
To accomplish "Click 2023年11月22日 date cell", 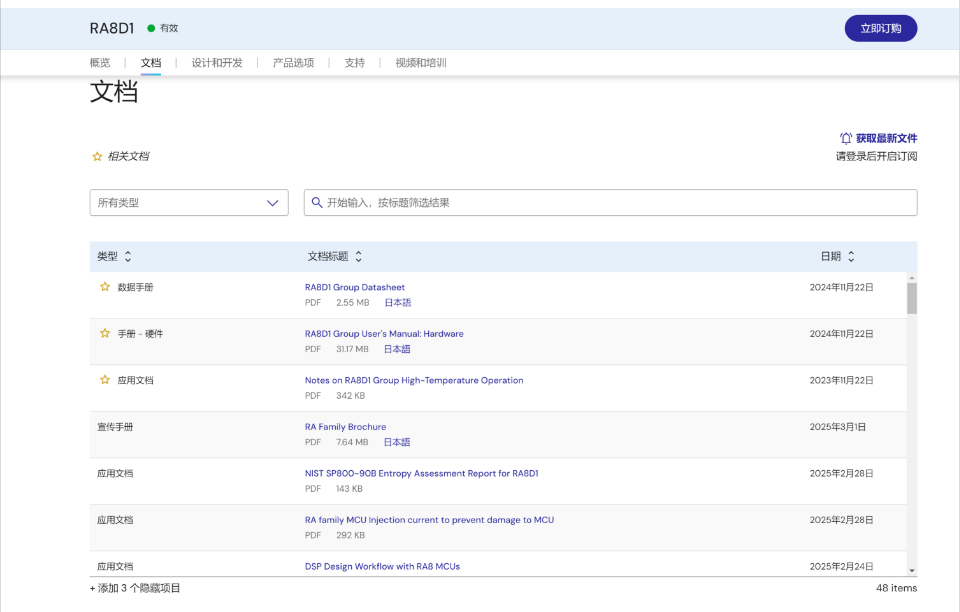I will (841, 380).
